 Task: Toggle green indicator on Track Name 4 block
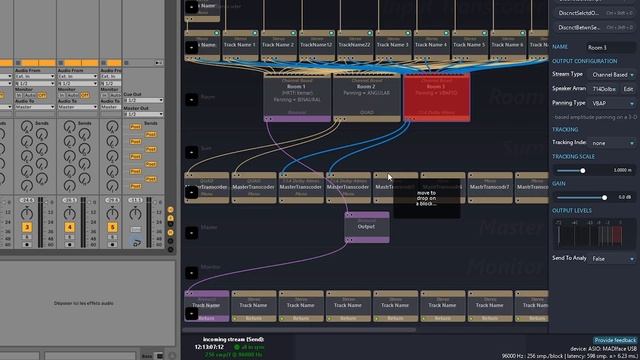tap(446, 33)
